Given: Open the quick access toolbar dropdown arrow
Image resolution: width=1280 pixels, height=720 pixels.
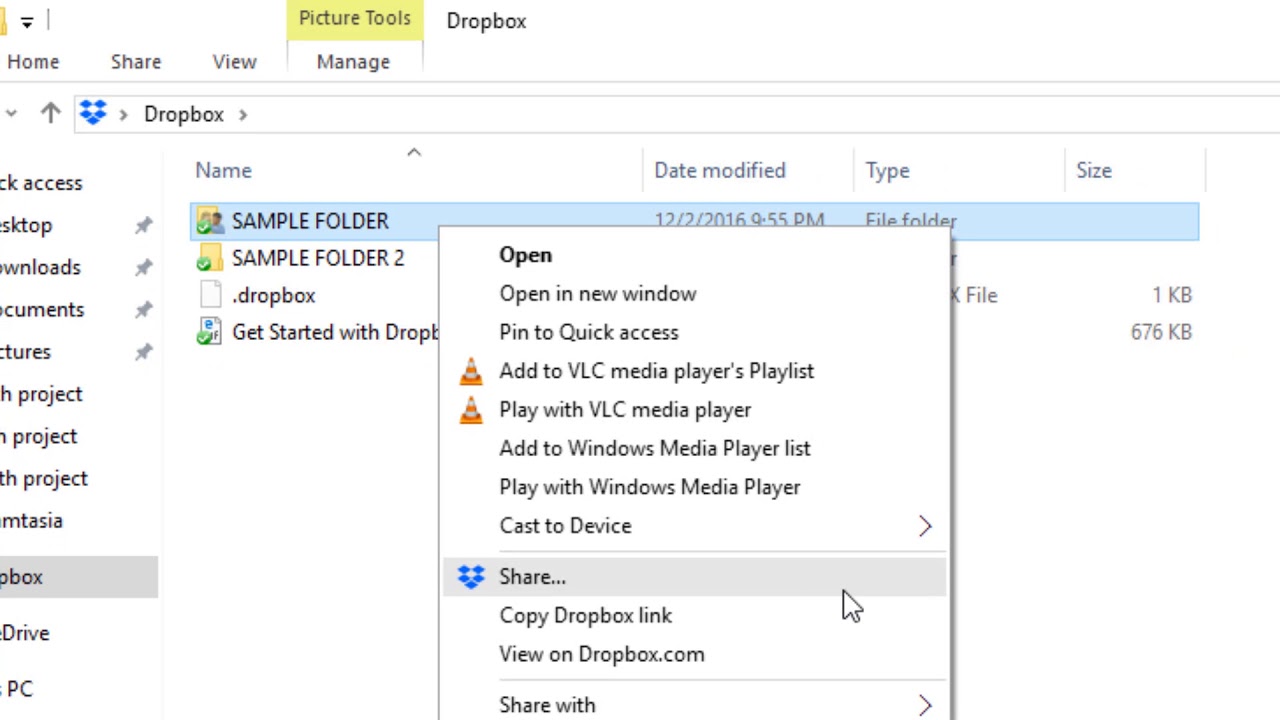Looking at the screenshot, I should coord(27,21).
